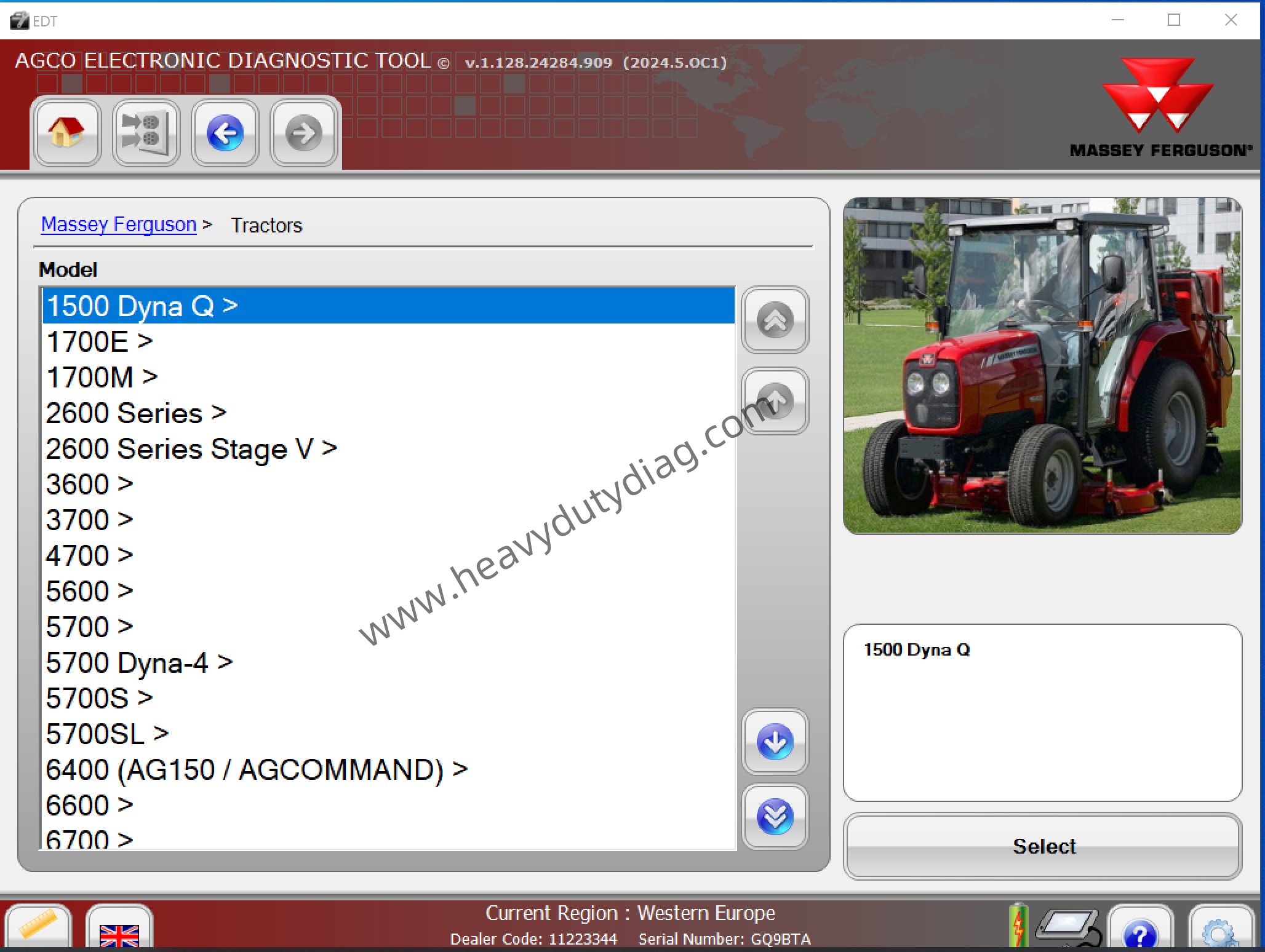
Task: Choose the 1700M model entry
Action: click(x=389, y=377)
